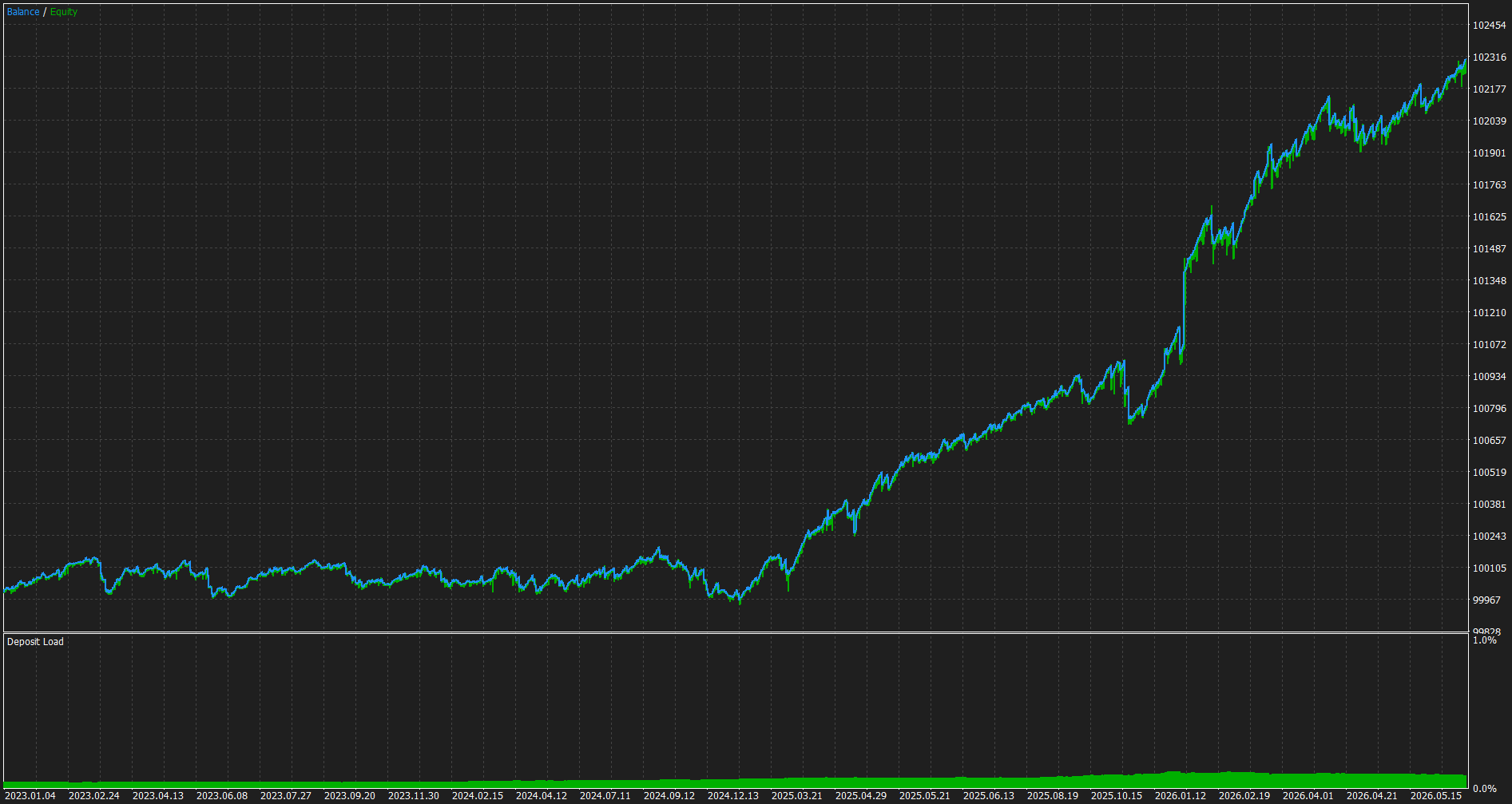This screenshot has height=804, width=1512.
Task: Click the 2024.12.13 date label
Action: (733, 796)
